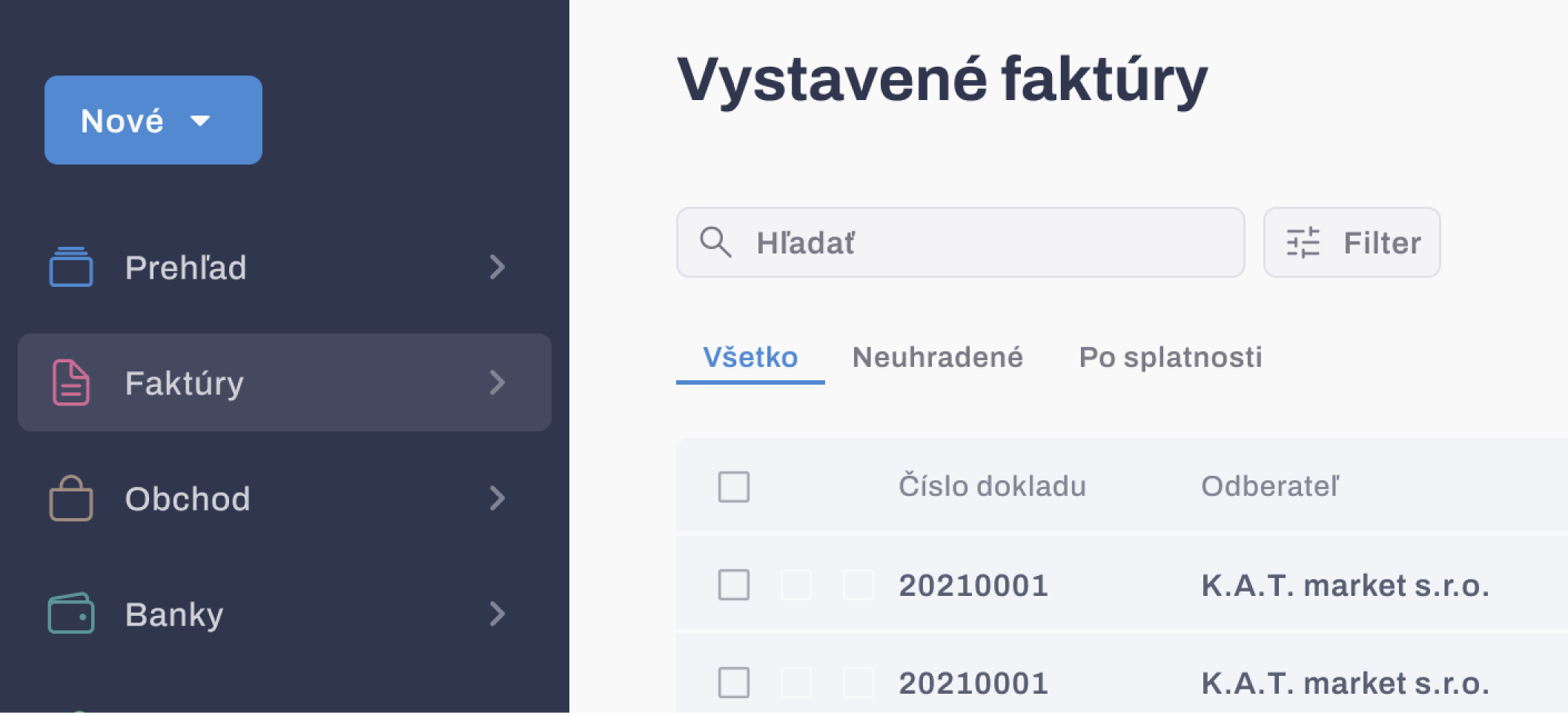This screenshot has height=713, width=1568.
Task: Expand the Faktúry sidebar chevron
Action: click(497, 382)
